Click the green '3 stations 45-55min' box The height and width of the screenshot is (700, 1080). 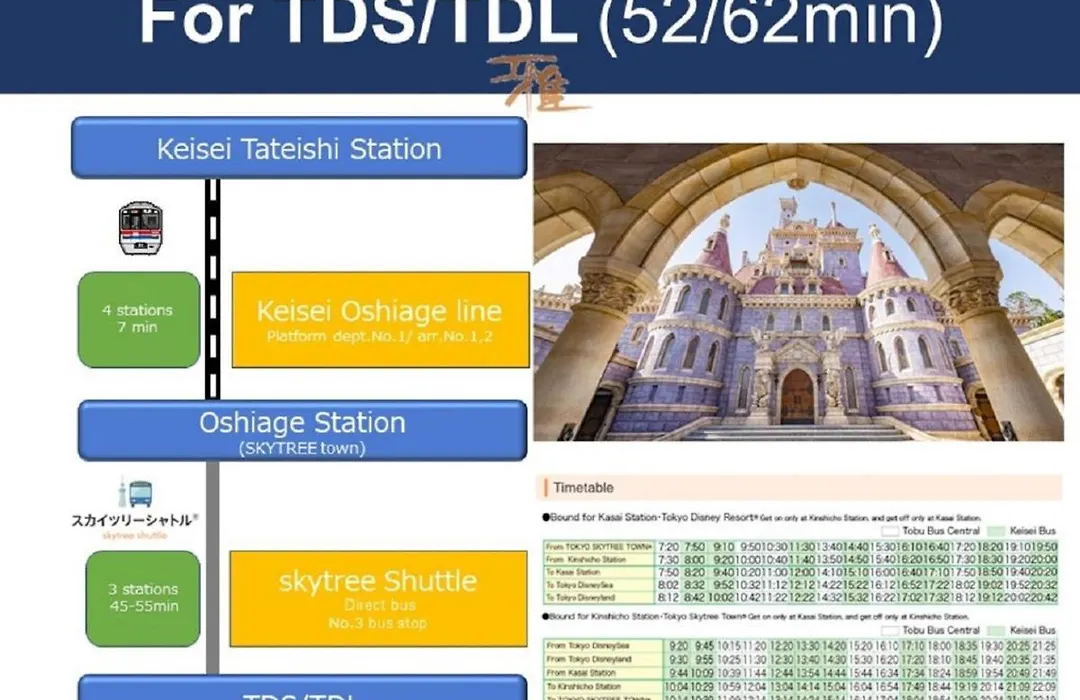click(143, 598)
